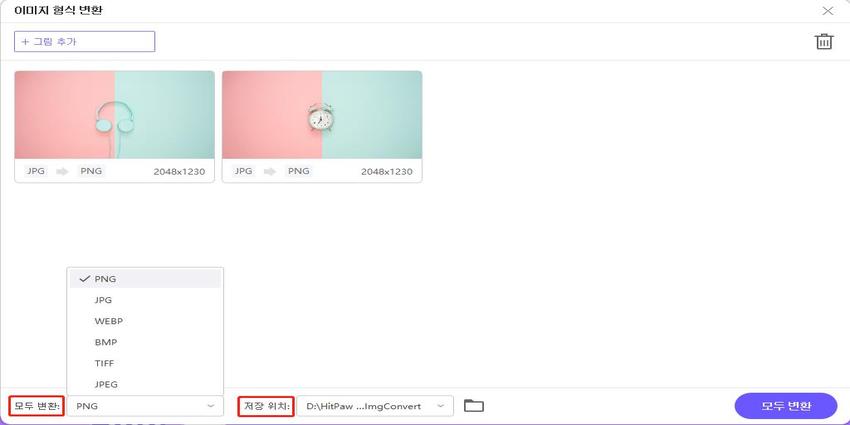850x425 pixels.
Task: Open the output folder browse icon
Action: coord(474,406)
